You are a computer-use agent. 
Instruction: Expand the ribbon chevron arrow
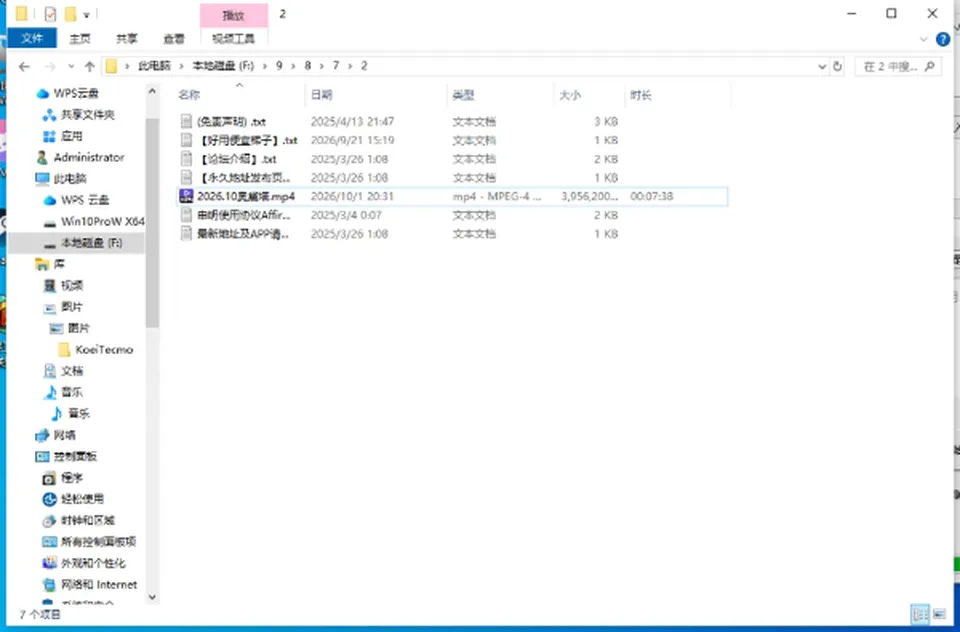pyautogui.click(x=923, y=39)
